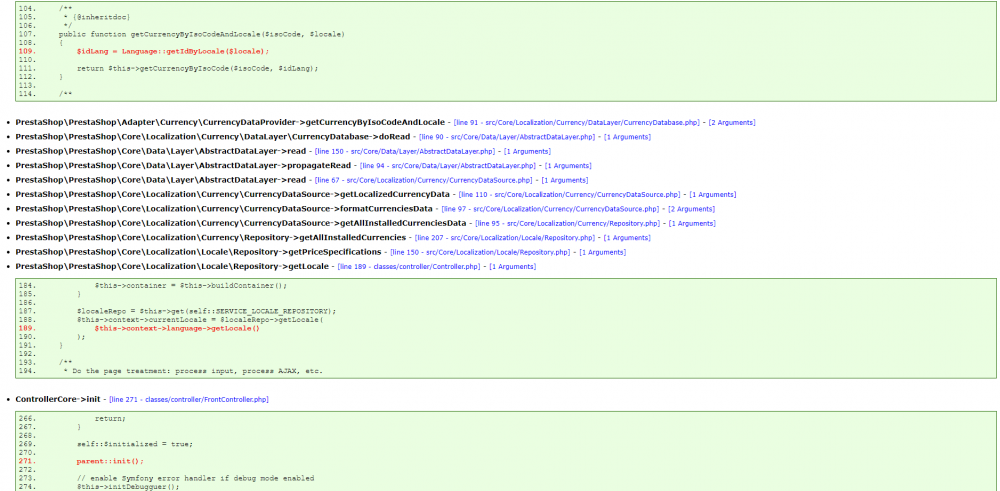This screenshot has width=1000, height=491.
Task: Open the line 94 AbstractDataLayer.php link
Action: (448, 166)
